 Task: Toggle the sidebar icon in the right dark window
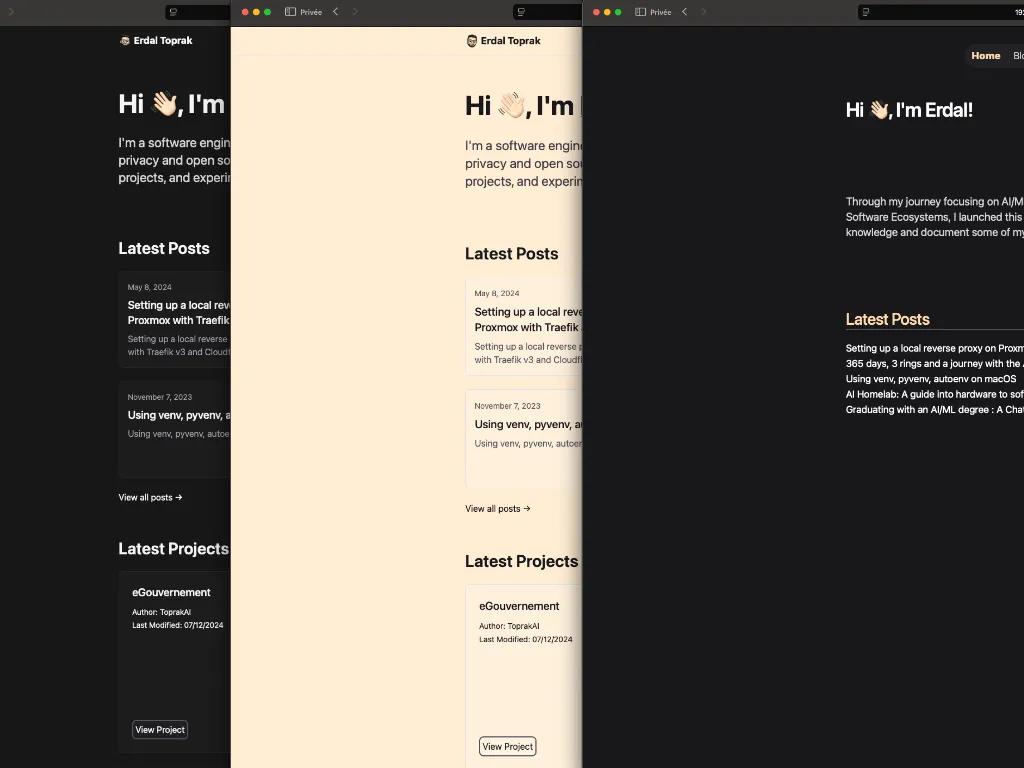tap(640, 12)
